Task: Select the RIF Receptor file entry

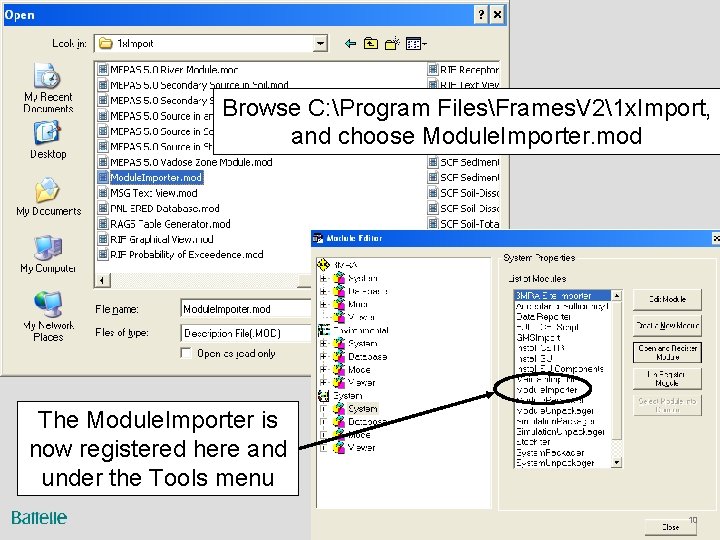Action: [469, 70]
